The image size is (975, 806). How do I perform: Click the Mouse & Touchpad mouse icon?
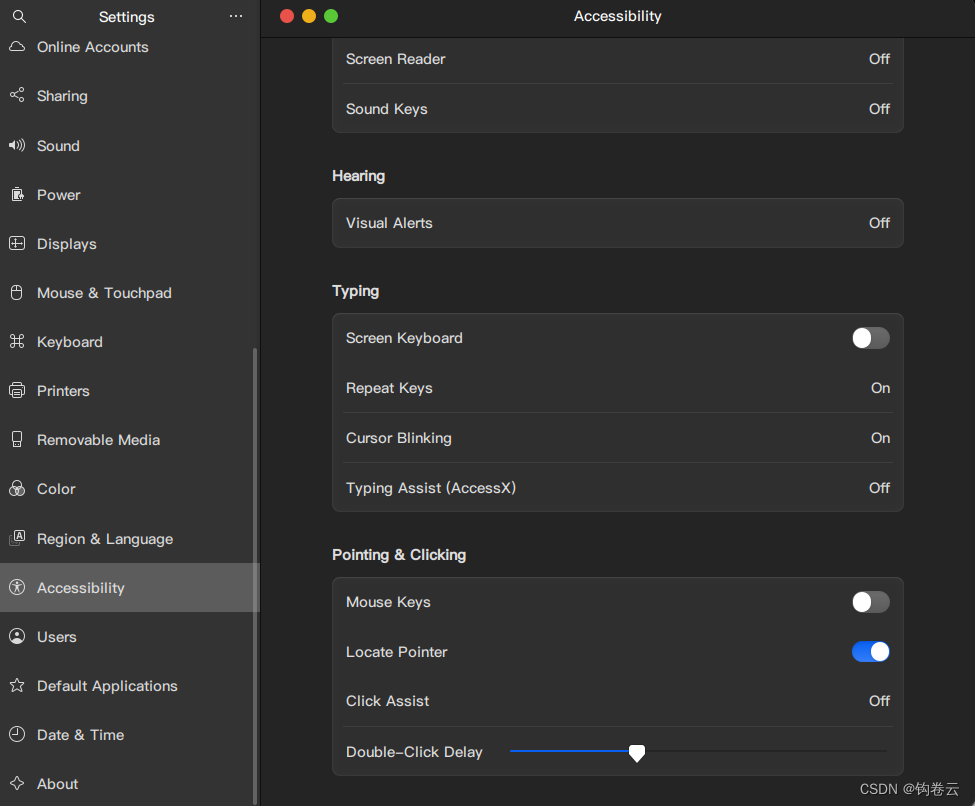tap(17, 292)
